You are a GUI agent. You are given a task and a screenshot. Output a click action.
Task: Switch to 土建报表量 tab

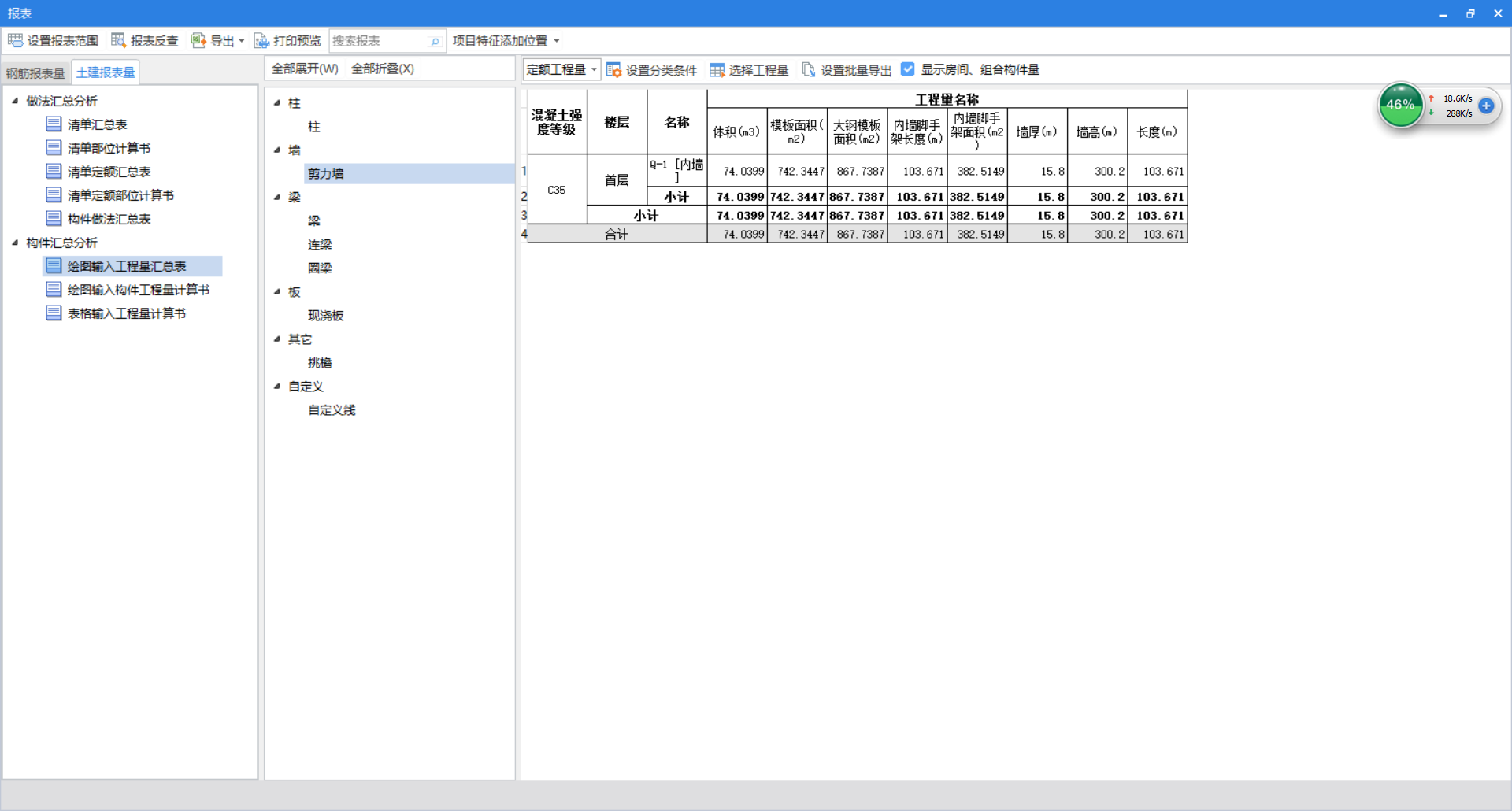[106, 72]
